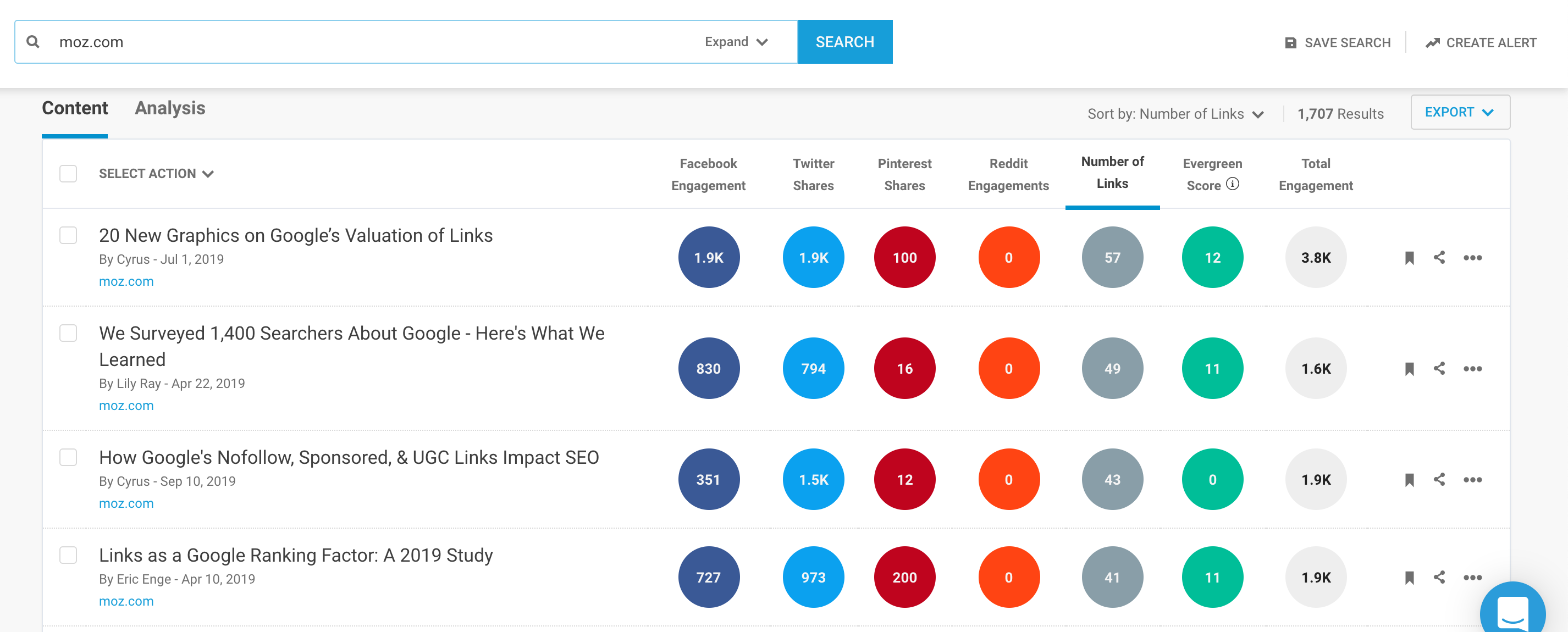Bookmark the '20 New Graphics' article
Viewport: 1568px width, 632px height.
click(x=1409, y=258)
